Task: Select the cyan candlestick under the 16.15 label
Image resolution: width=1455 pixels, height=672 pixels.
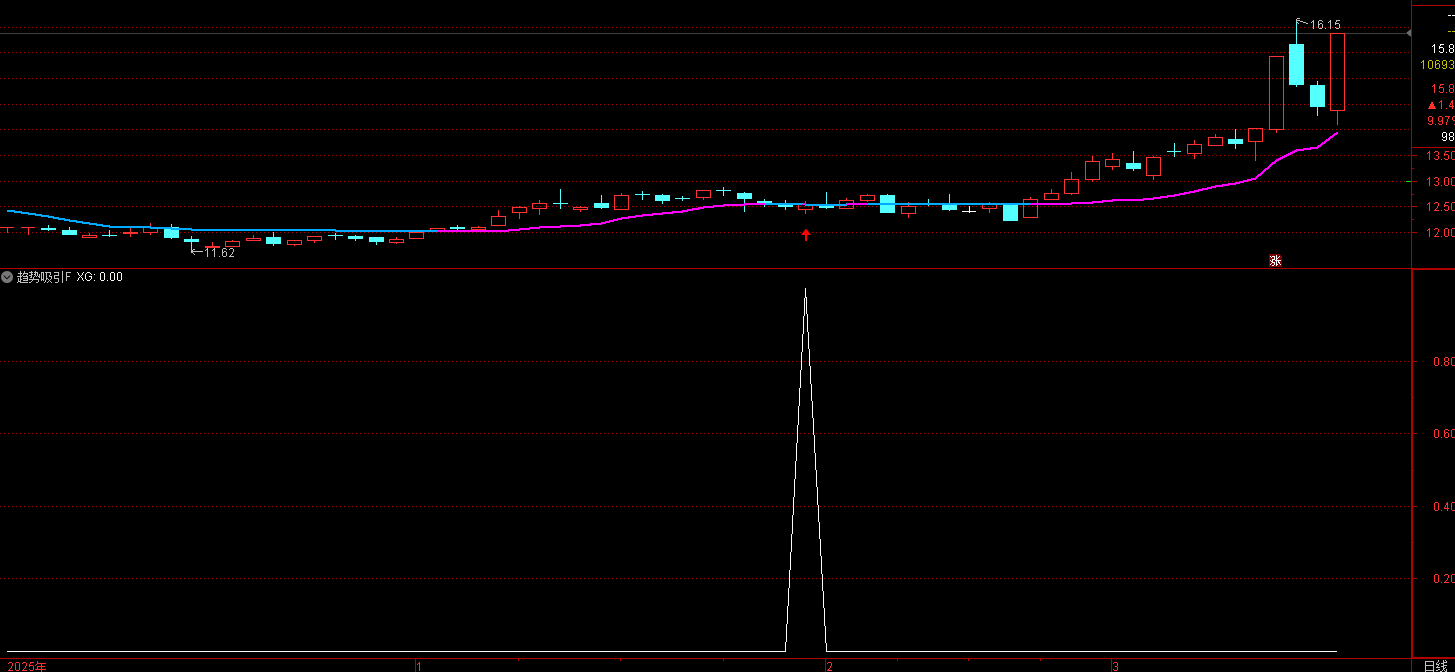Action: pyautogui.click(x=1296, y=64)
